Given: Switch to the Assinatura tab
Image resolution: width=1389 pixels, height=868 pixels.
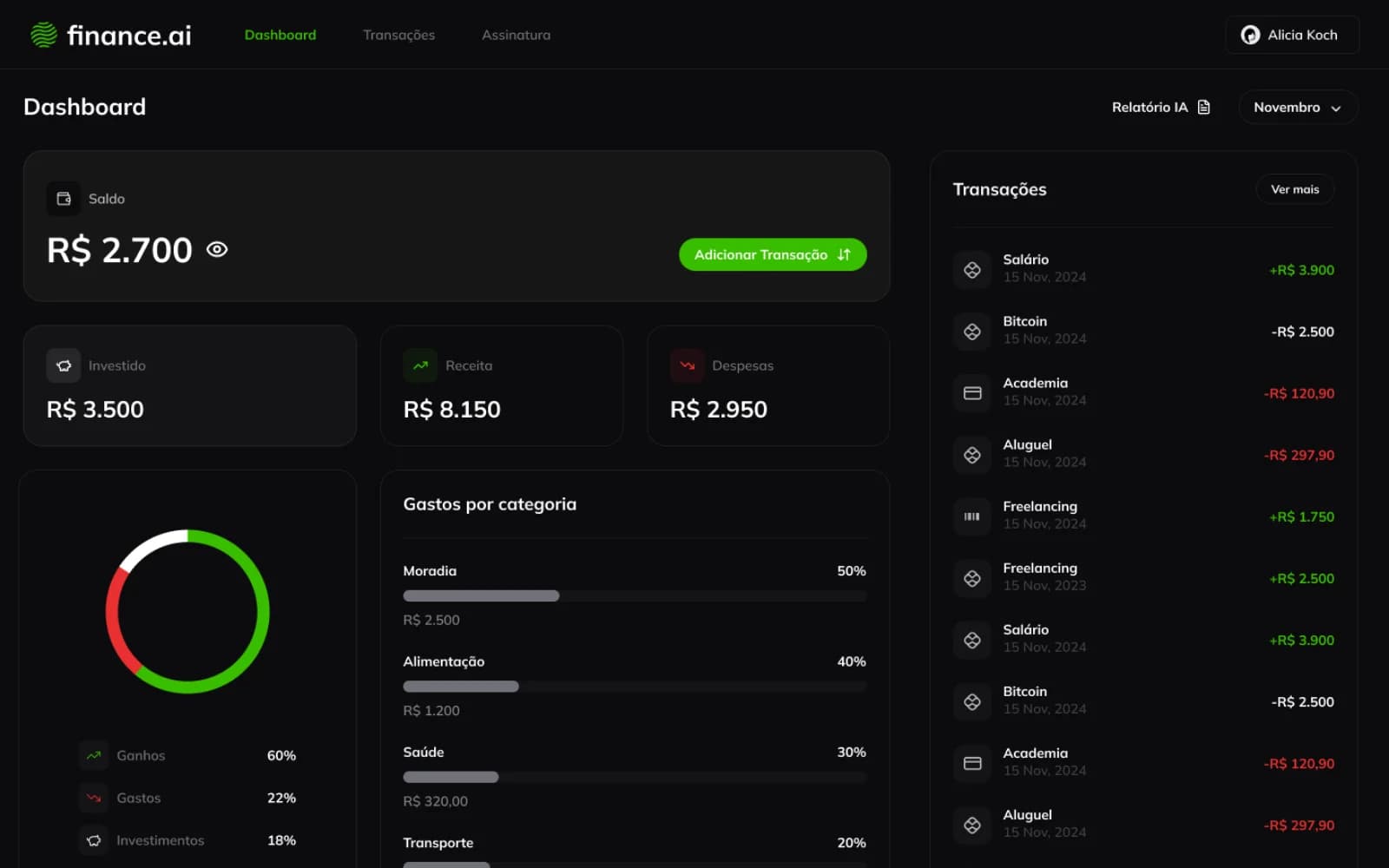Looking at the screenshot, I should click(x=517, y=35).
